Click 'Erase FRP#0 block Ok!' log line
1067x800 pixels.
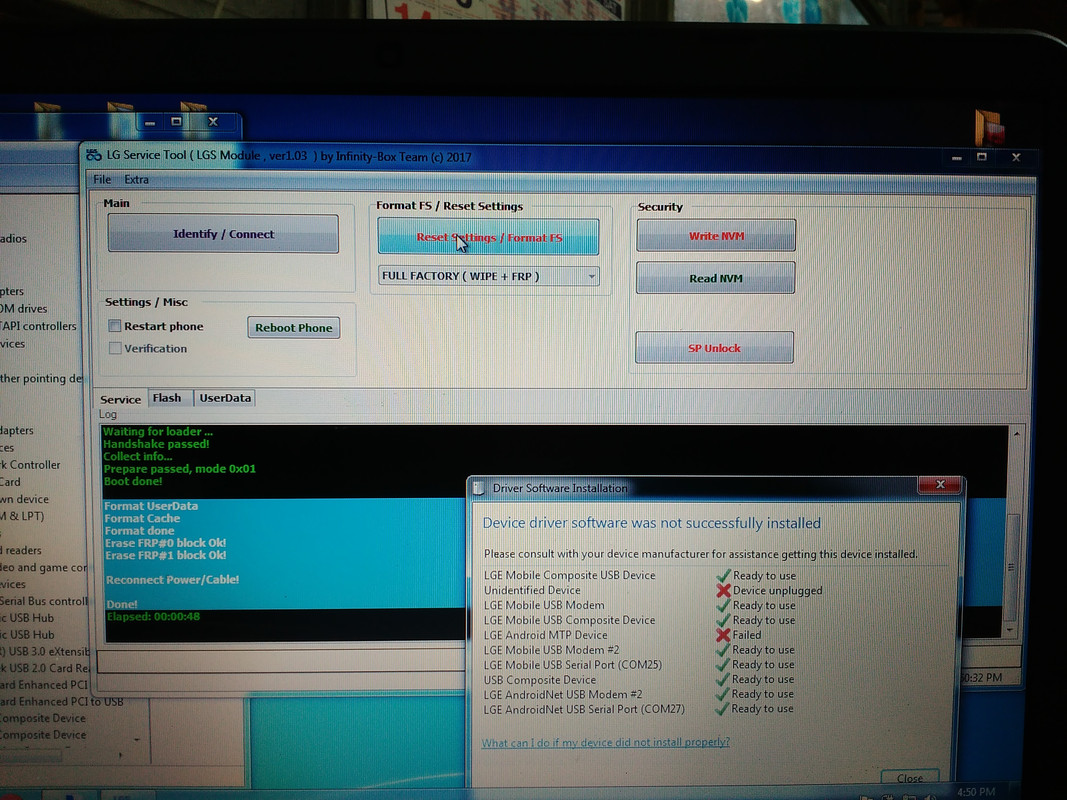tap(165, 543)
